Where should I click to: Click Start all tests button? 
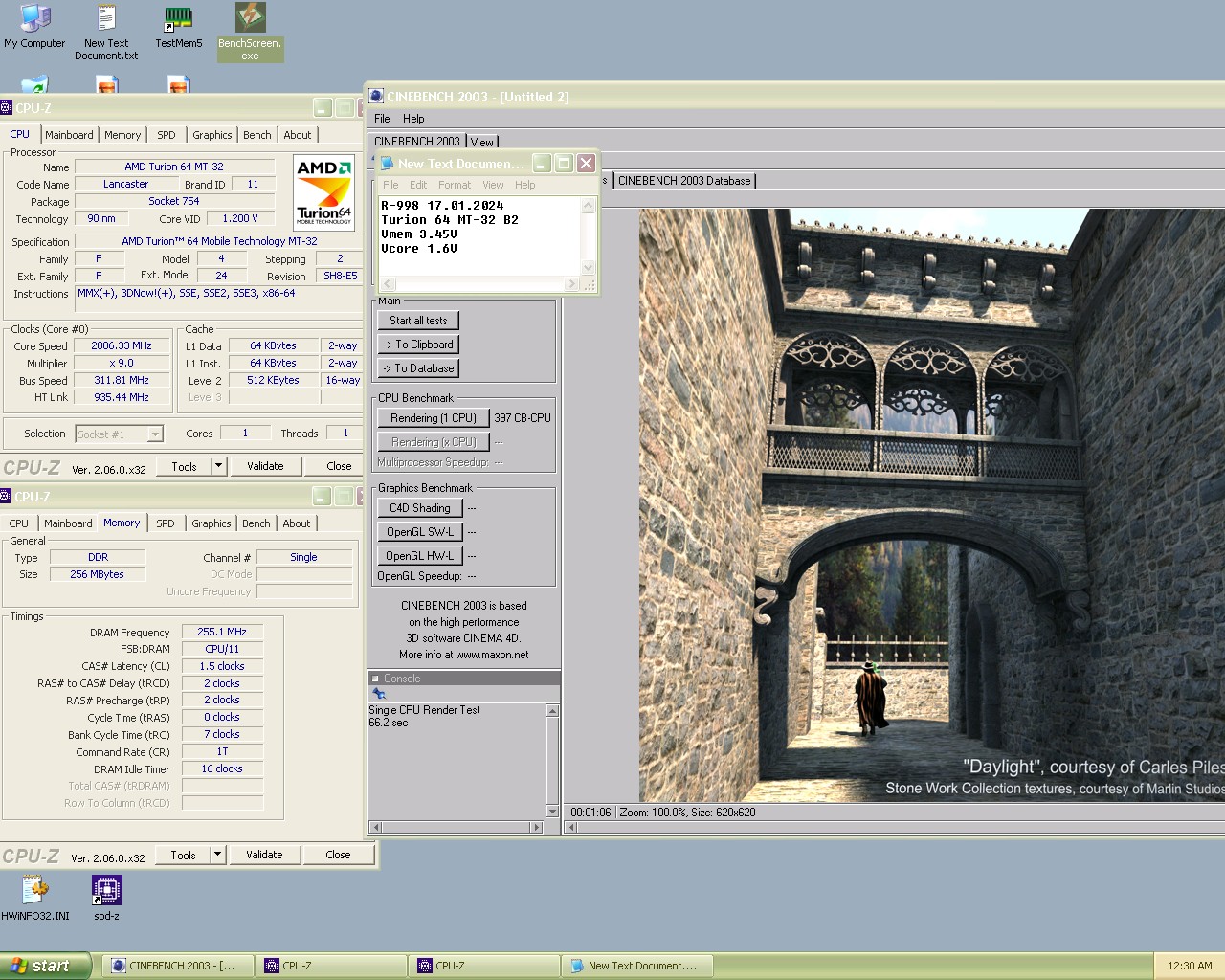pos(418,321)
